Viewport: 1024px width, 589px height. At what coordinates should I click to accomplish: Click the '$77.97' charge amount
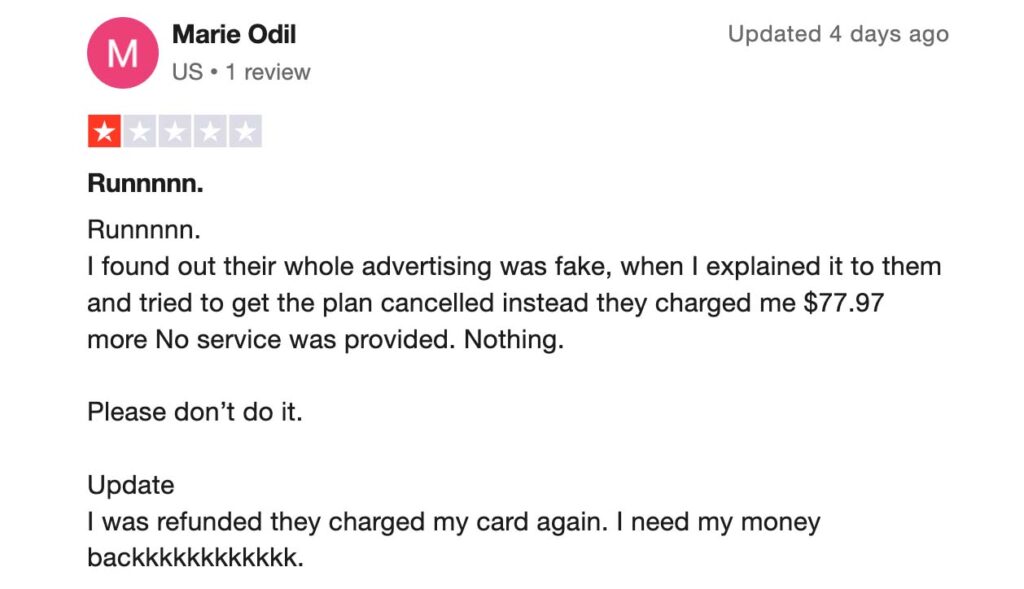point(844,303)
